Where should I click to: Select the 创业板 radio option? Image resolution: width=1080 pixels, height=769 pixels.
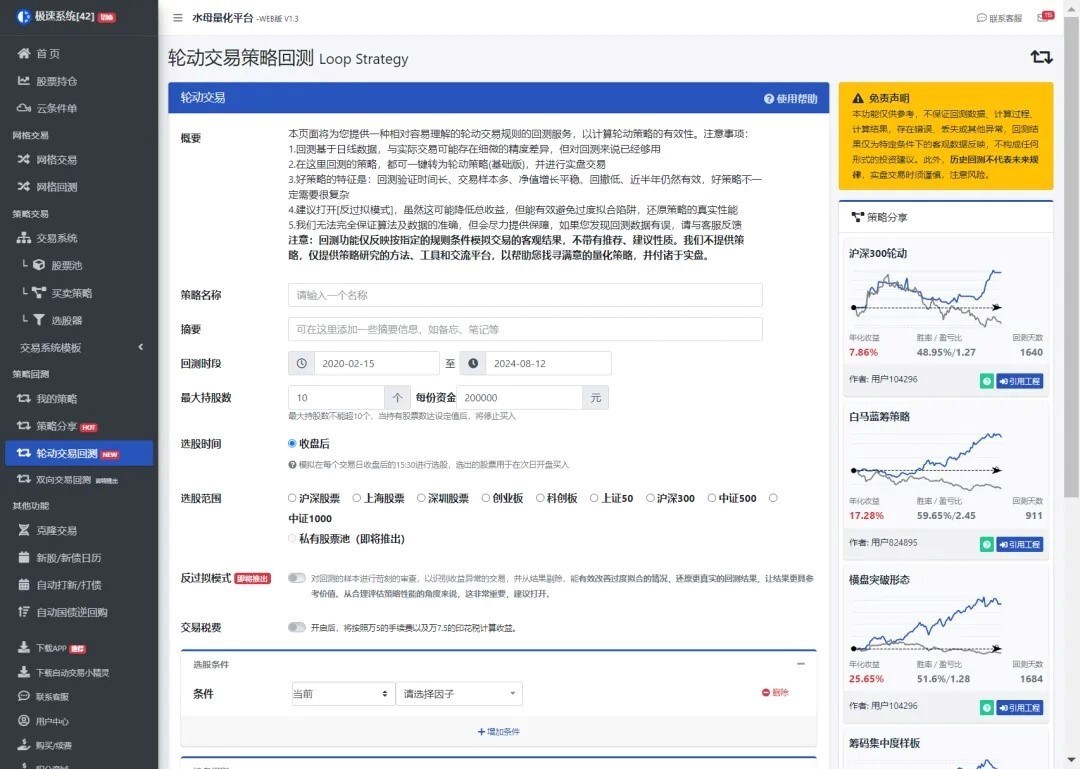(486, 498)
